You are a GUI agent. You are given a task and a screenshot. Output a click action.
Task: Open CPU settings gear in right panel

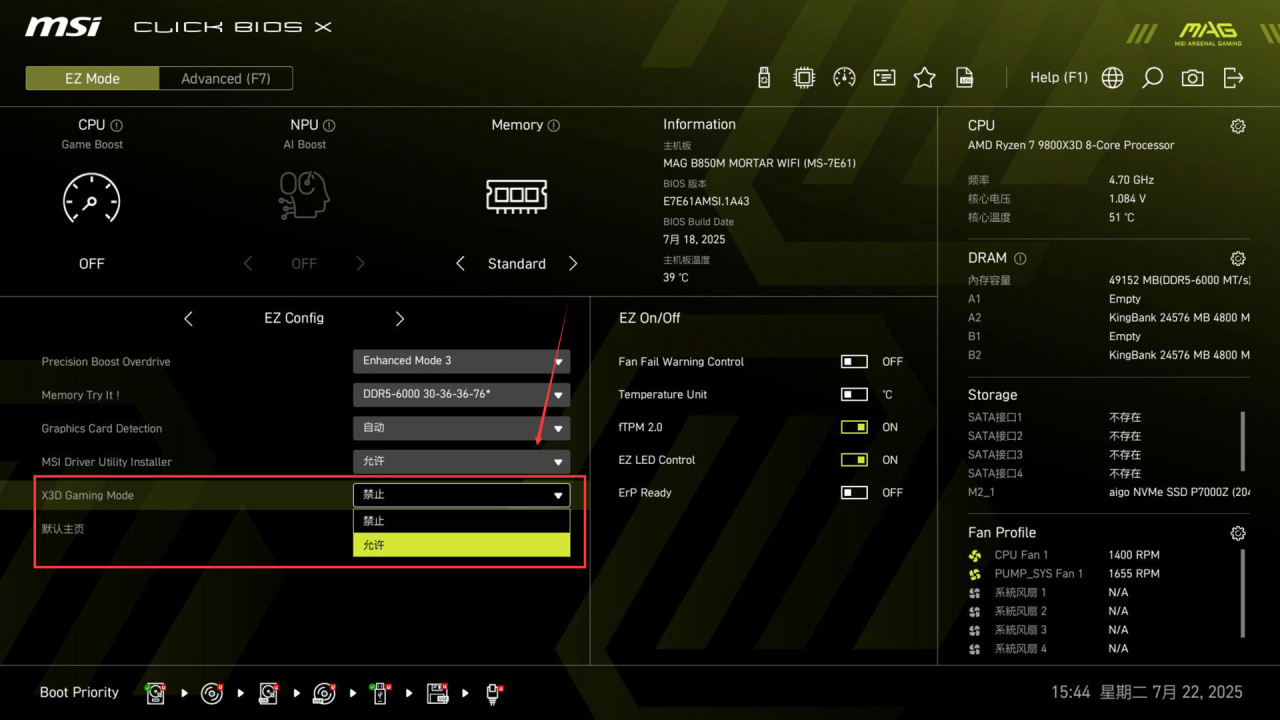coord(1238,126)
